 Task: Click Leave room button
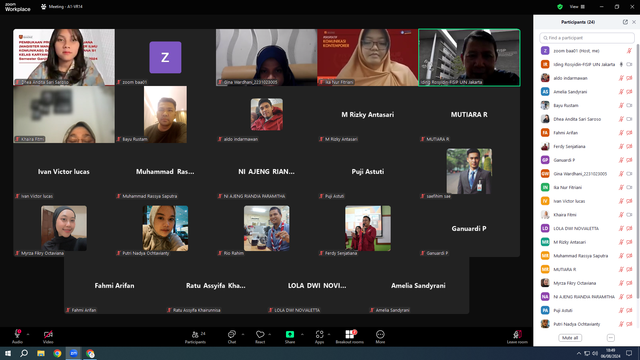[517, 336]
